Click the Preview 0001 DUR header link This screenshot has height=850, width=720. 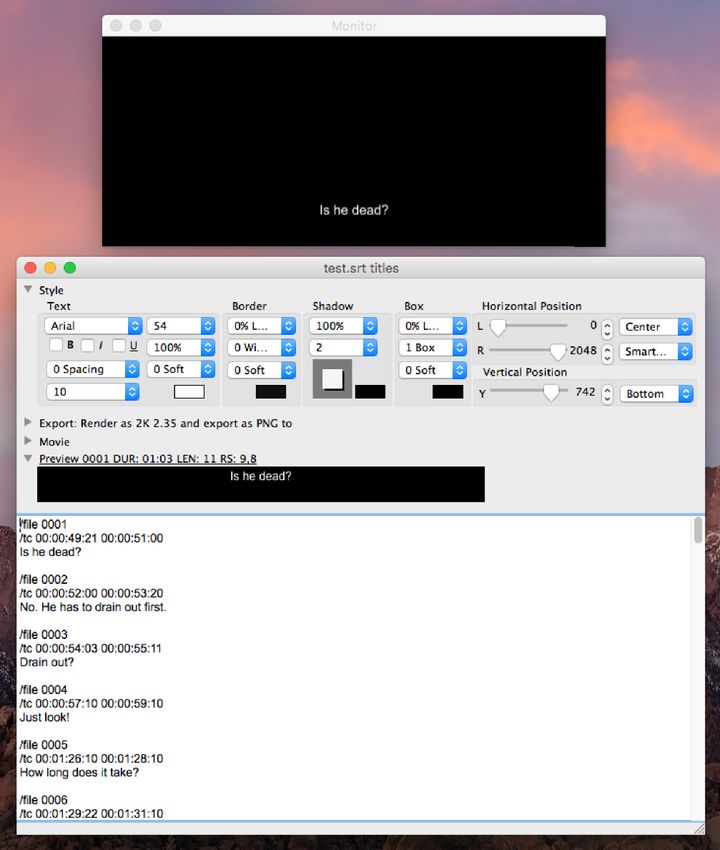pyautogui.click(x=147, y=459)
